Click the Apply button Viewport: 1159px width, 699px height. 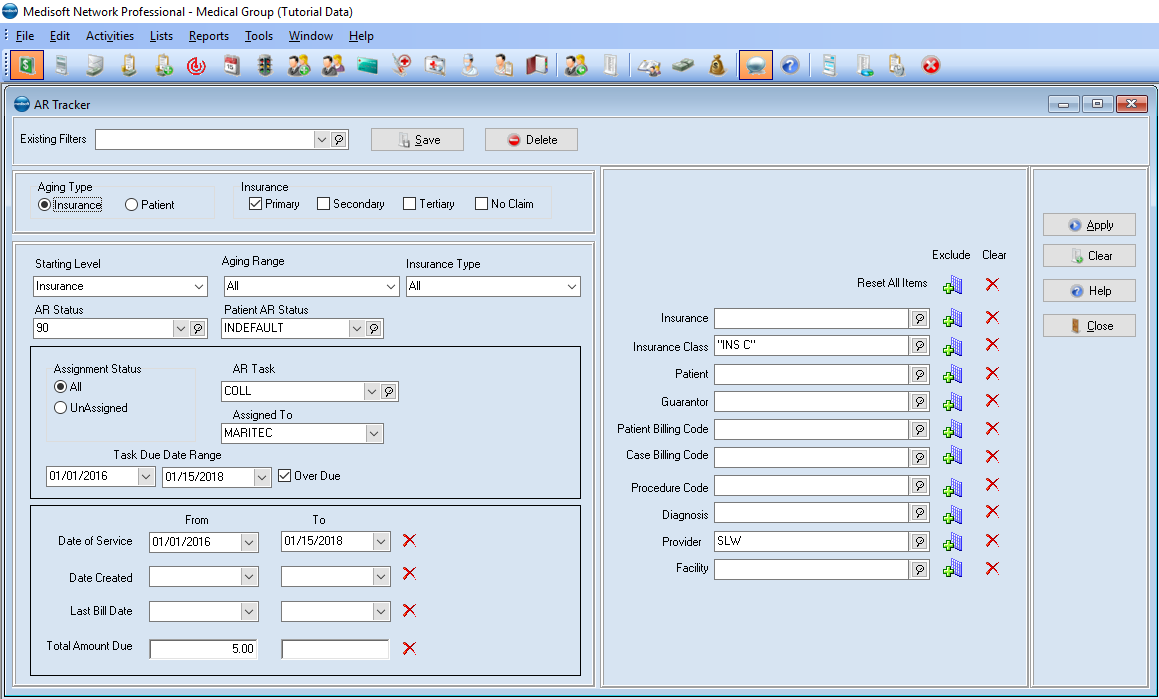pyautogui.click(x=1090, y=225)
